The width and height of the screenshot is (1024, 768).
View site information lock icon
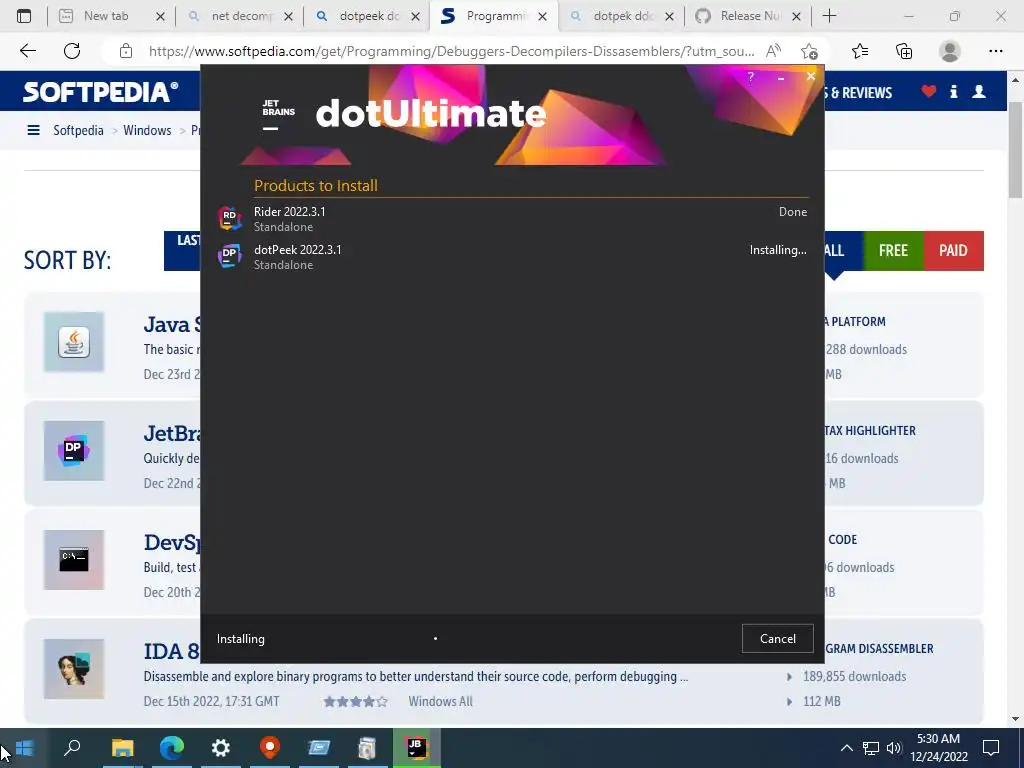click(x=126, y=51)
